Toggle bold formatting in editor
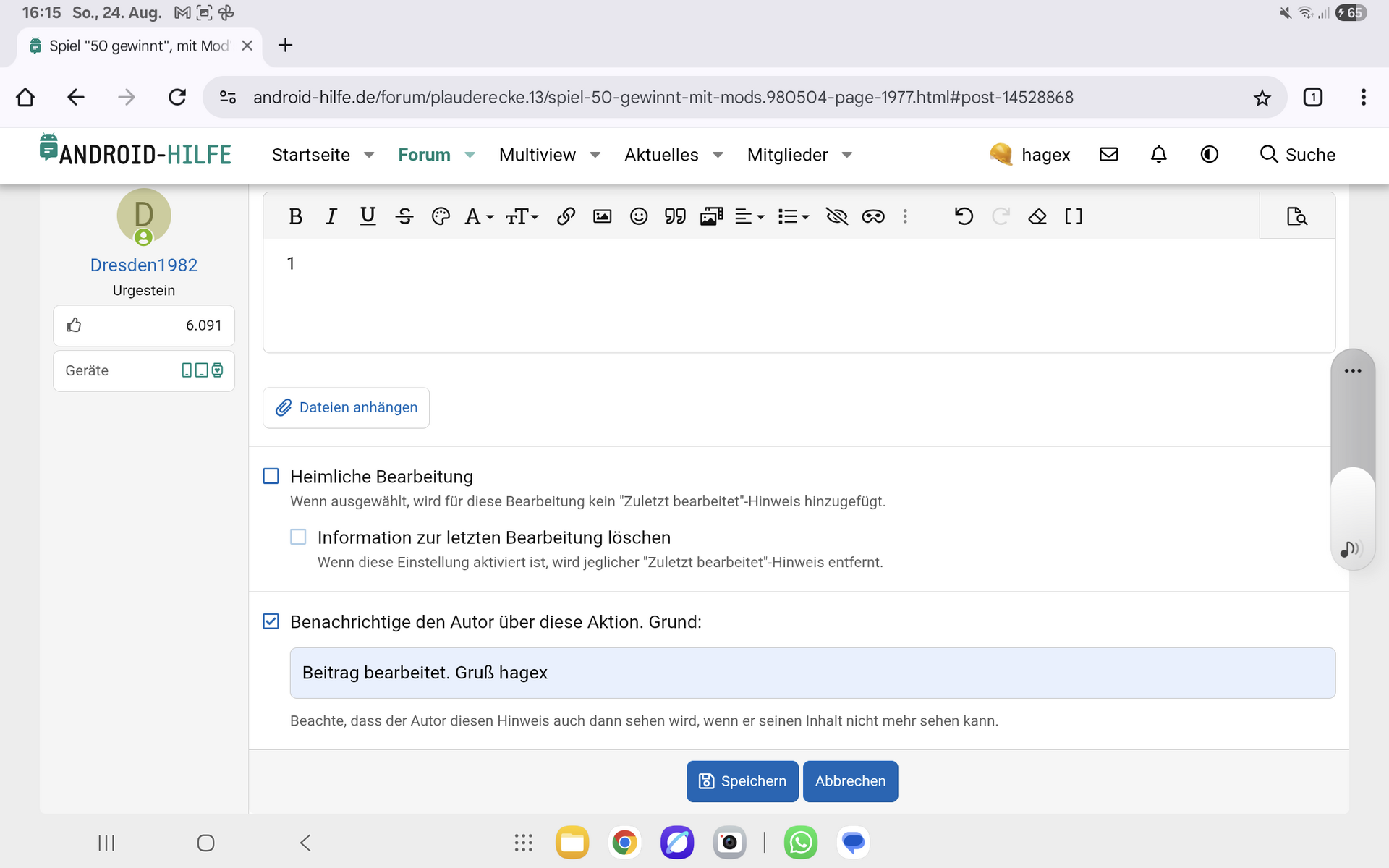Screen dimensions: 1389x868 pyautogui.click(x=295, y=216)
